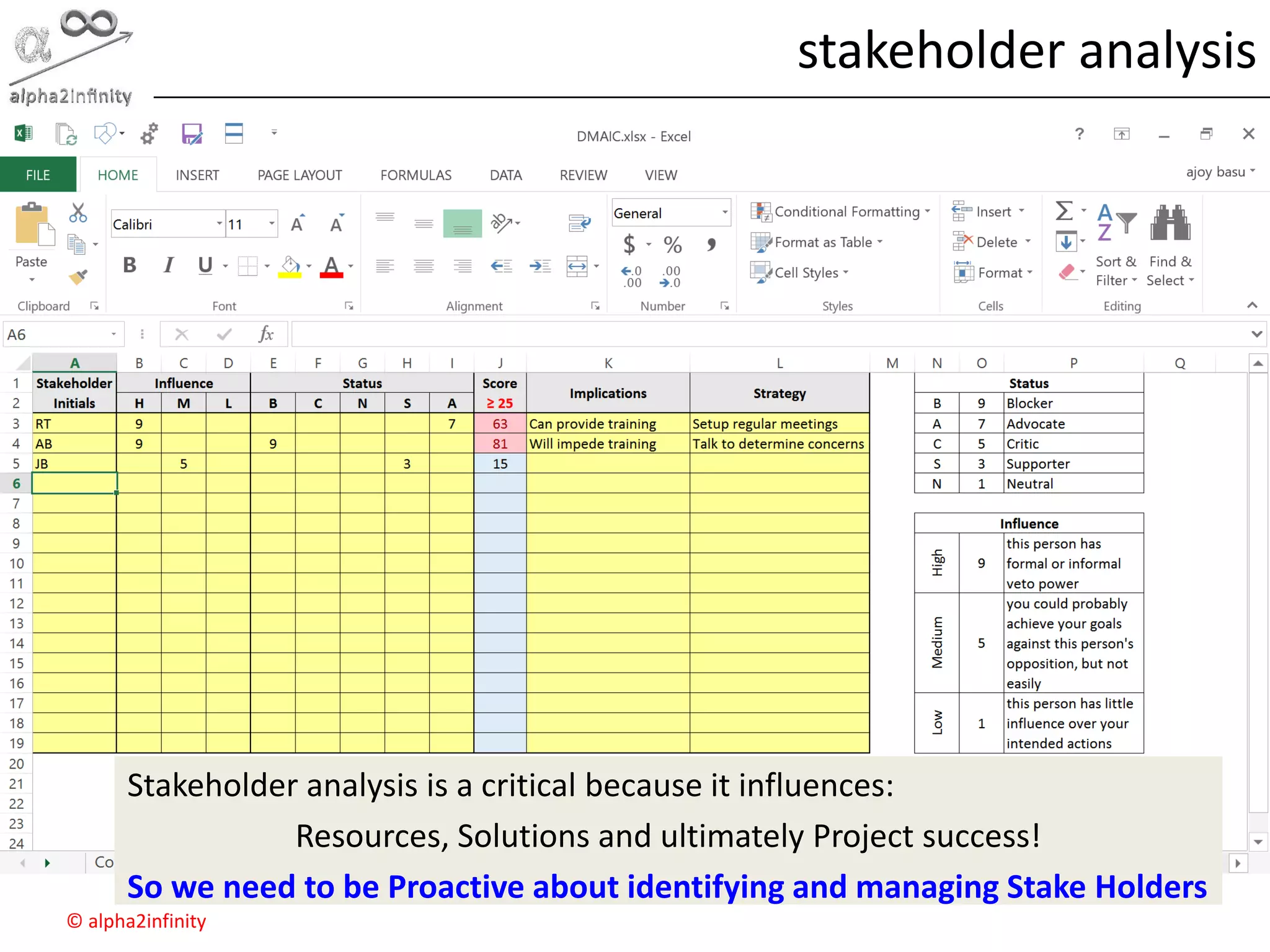Toggle Bold formatting
The image size is (1270, 952).
[x=130, y=265]
